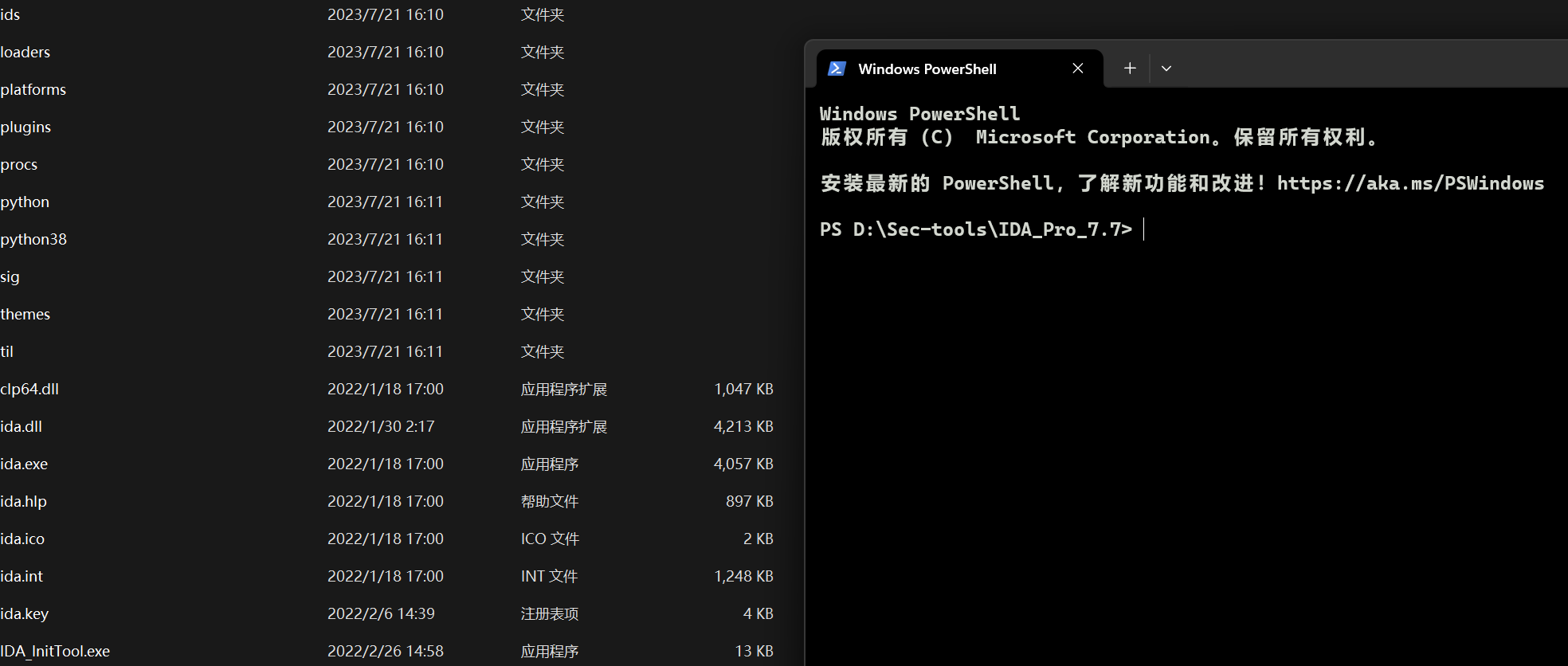Select the ida.hlp help file

(x=24, y=501)
